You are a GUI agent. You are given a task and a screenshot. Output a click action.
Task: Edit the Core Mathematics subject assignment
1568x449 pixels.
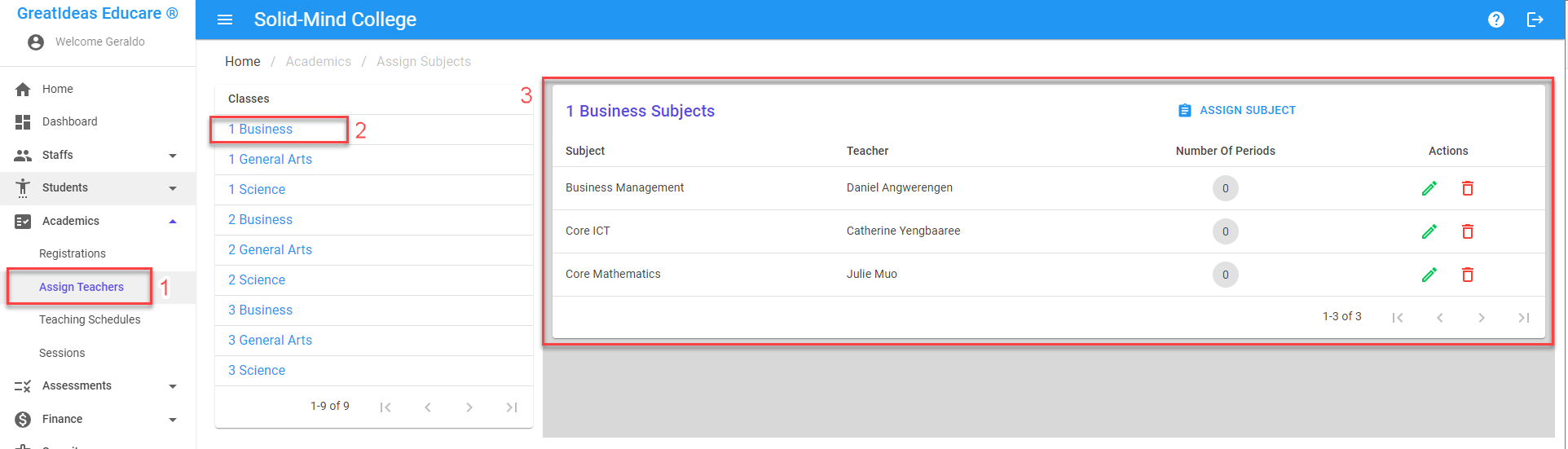pyautogui.click(x=1429, y=275)
